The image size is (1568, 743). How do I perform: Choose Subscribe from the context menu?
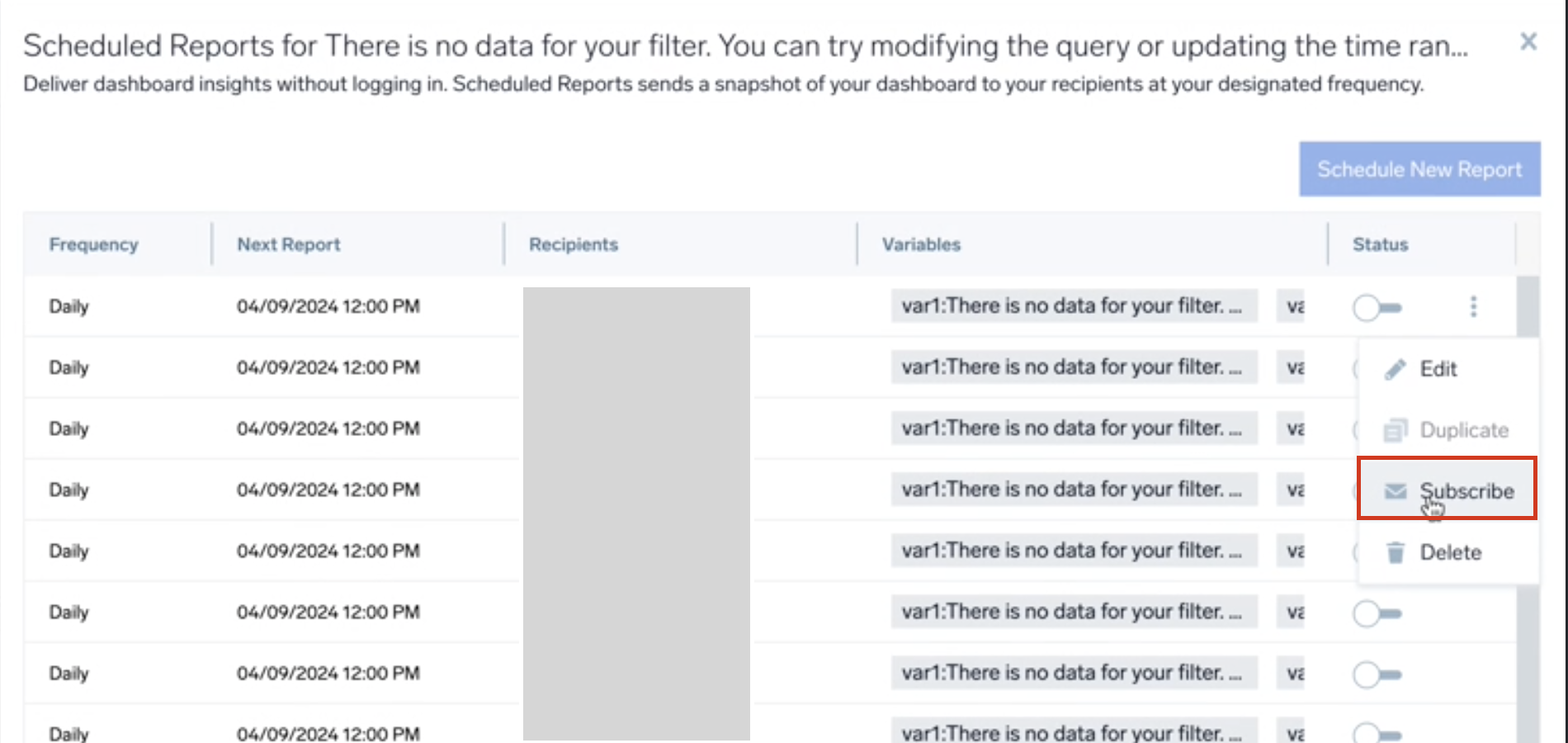click(x=1466, y=491)
